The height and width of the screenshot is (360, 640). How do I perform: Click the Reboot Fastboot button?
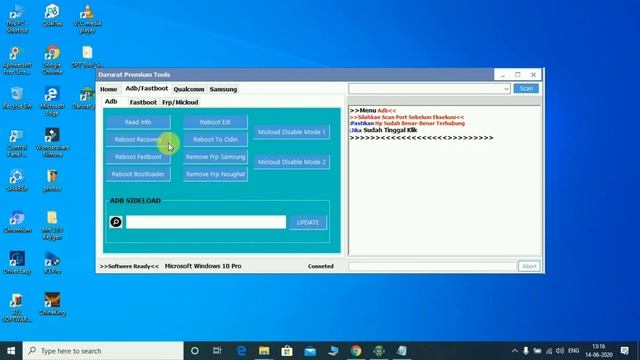(x=138, y=157)
